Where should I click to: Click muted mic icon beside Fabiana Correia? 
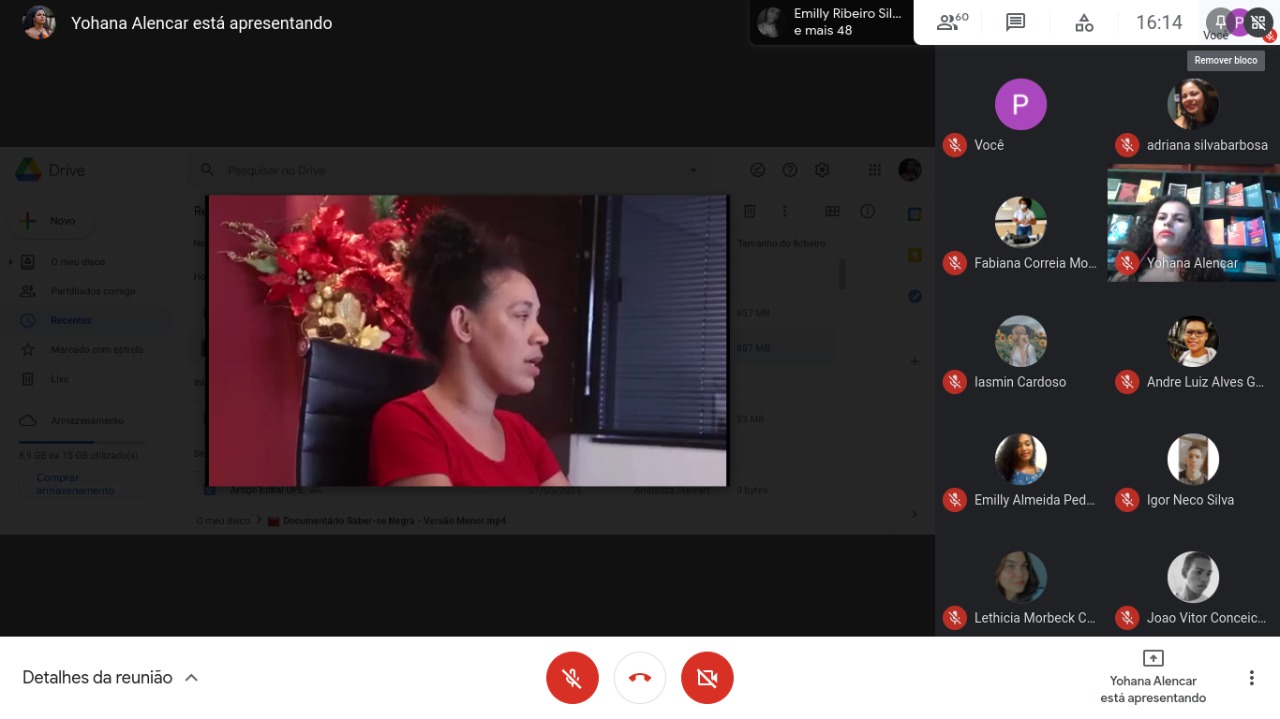[x=955, y=263]
